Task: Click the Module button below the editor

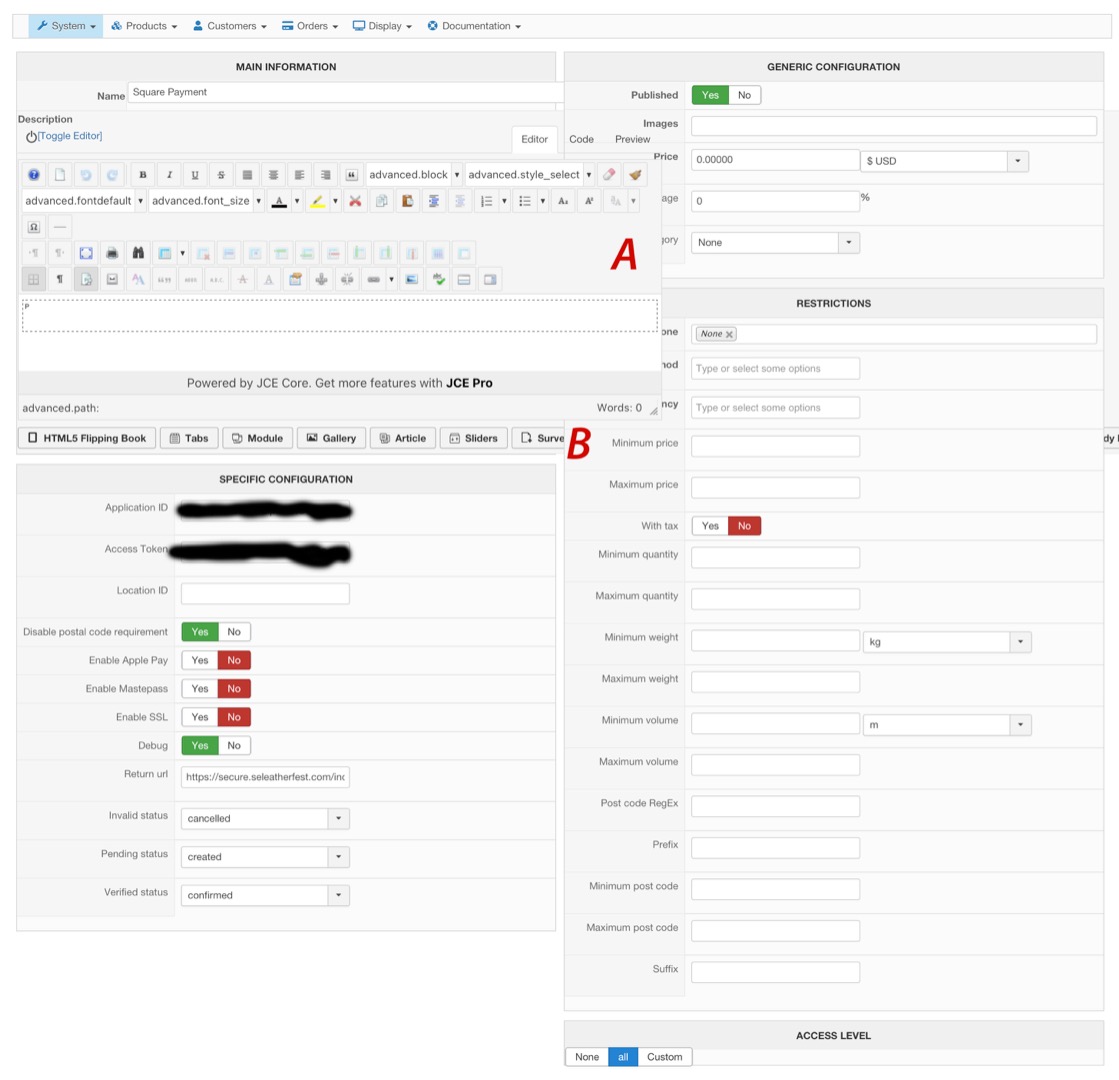Action: pyautogui.click(x=258, y=438)
